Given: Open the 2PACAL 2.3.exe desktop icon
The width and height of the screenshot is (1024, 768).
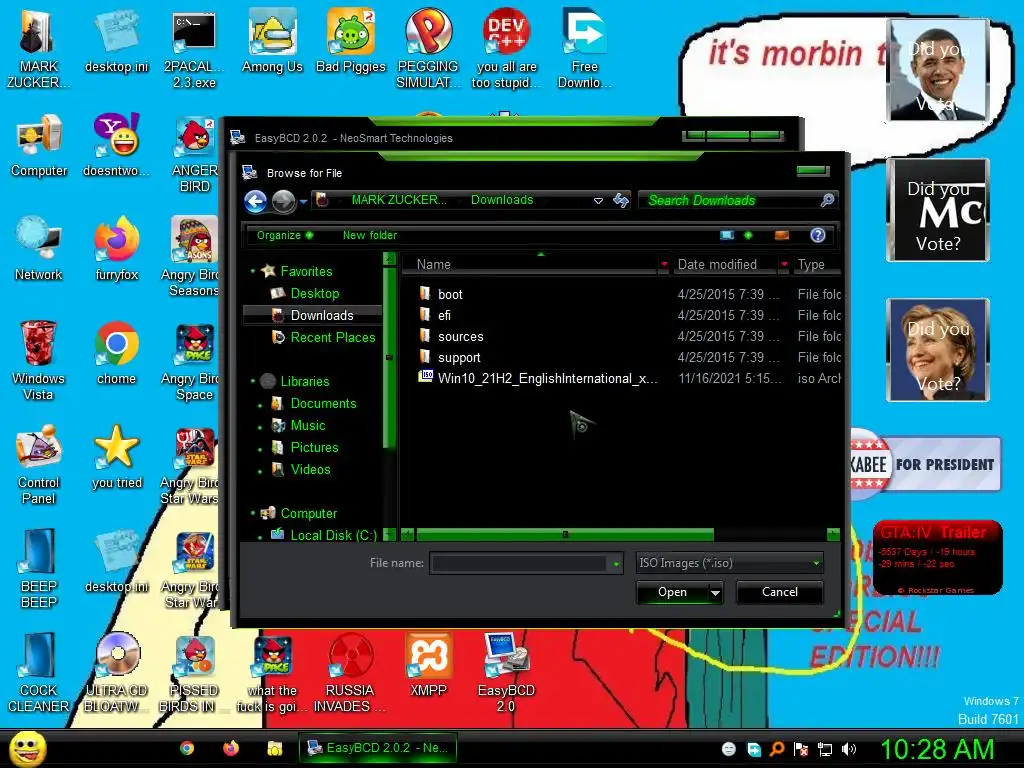Looking at the screenshot, I should click(x=194, y=49).
